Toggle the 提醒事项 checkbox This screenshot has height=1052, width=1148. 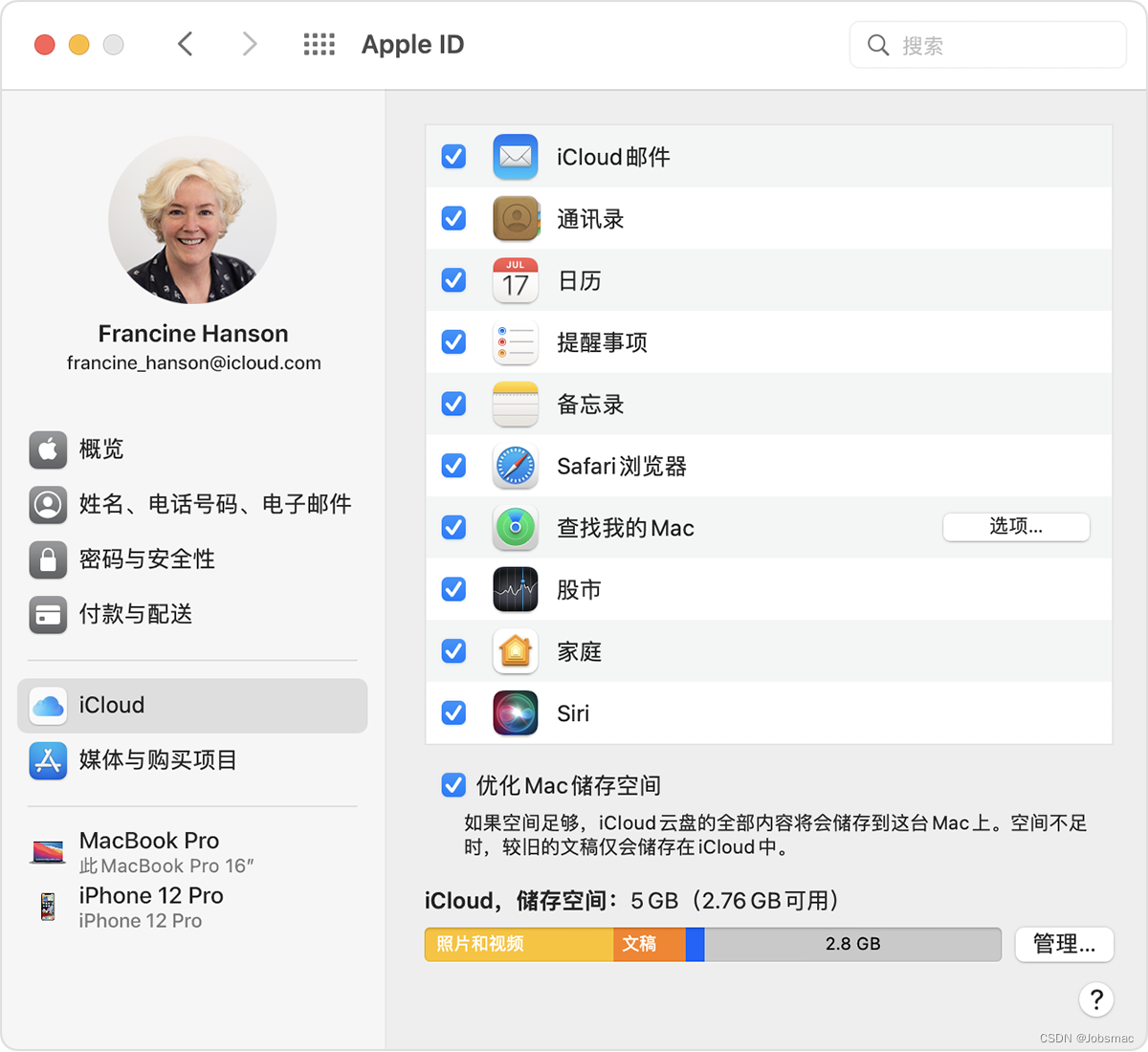point(453,342)
